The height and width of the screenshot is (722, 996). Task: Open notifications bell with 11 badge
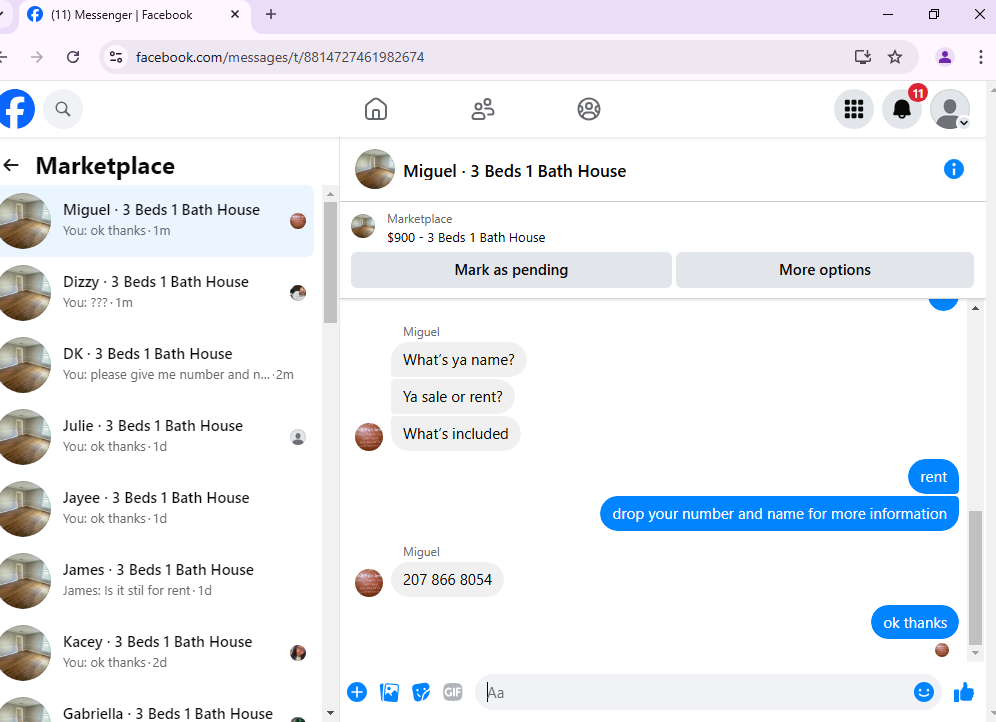point(902,109)
